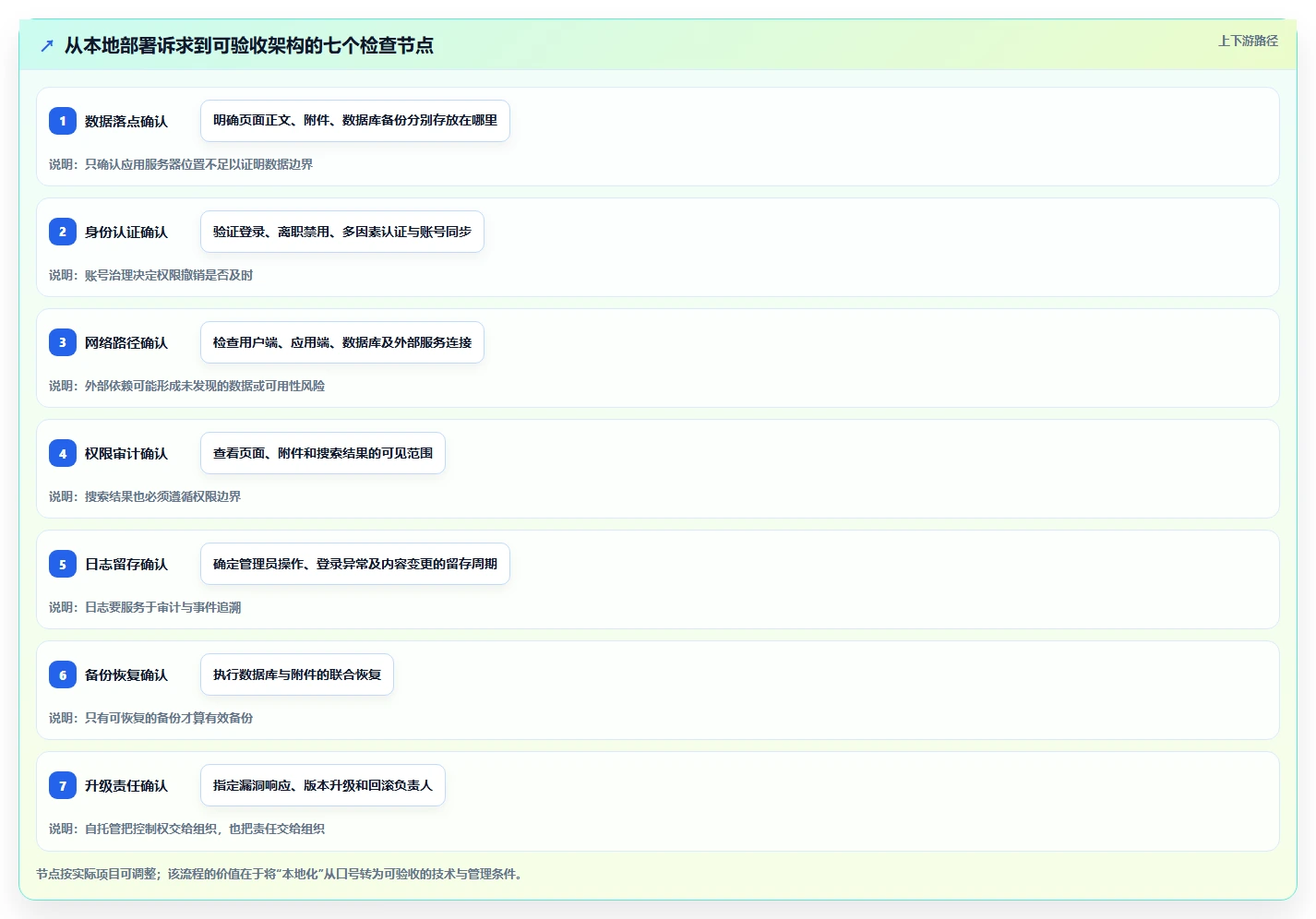The image size is (1316, 919).
Task: Click the step 2 number badge
Action: click(x=63, y=232)
